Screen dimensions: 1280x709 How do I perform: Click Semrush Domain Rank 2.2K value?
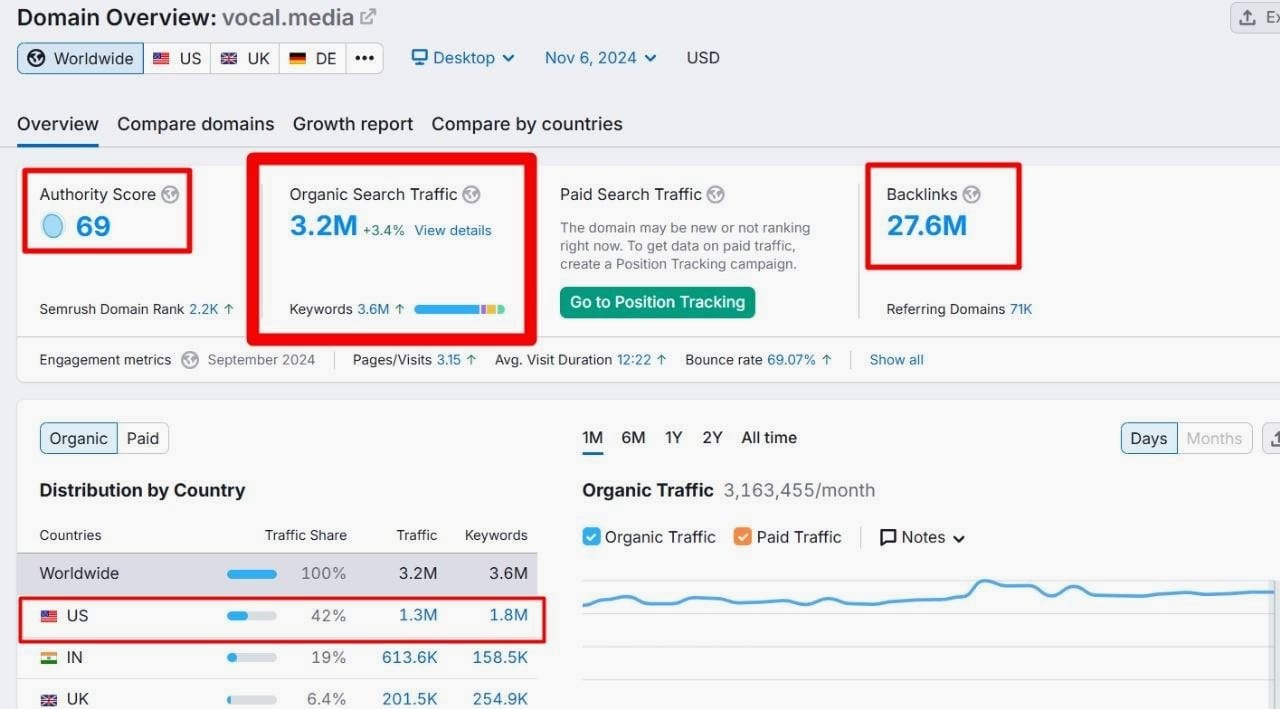click(x=203, y=310)
